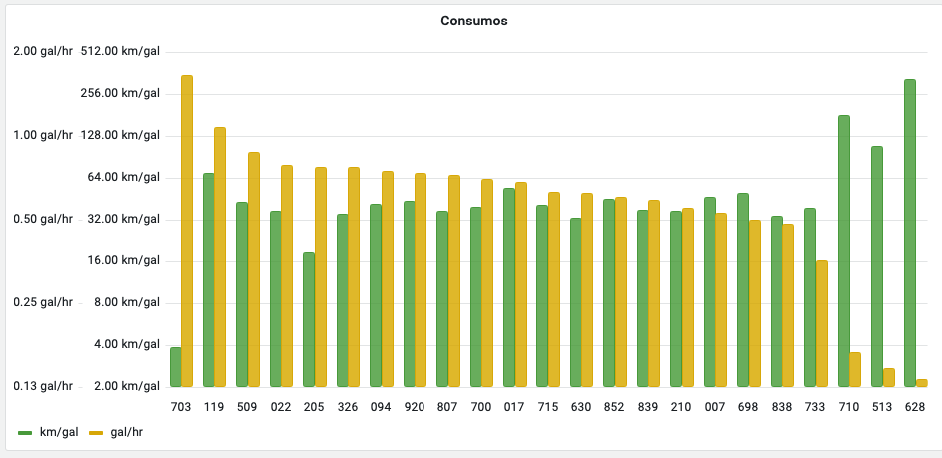
Task: Click the yellow gal/hr legend color swatch
Action: 96,432
